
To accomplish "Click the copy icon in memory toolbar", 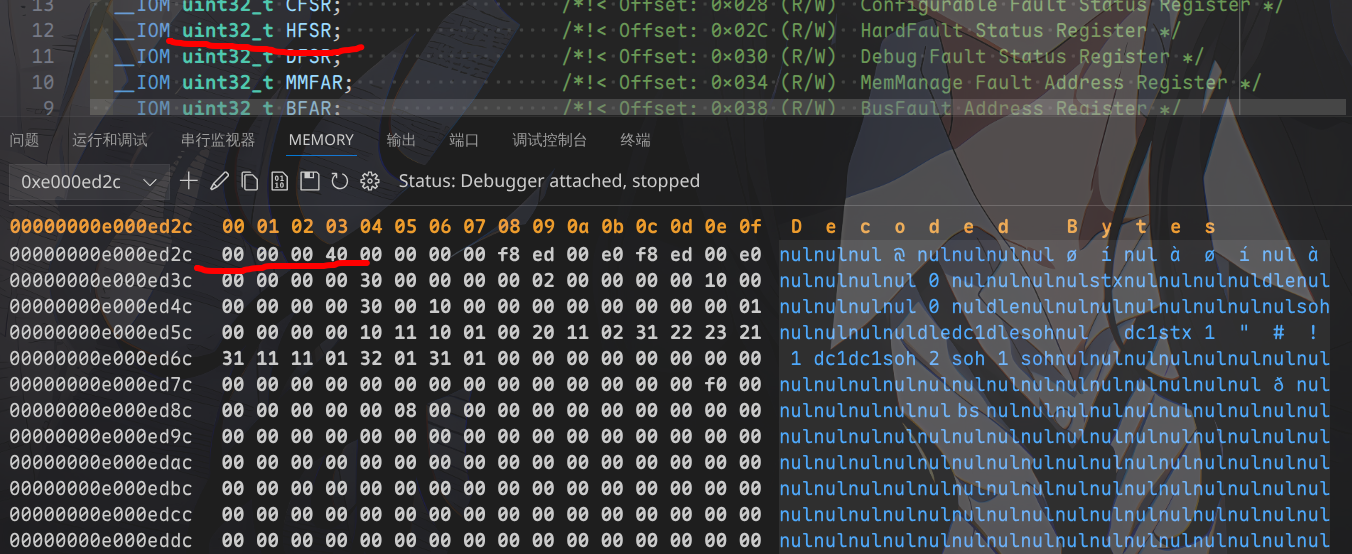I will (x=249, y=181).
